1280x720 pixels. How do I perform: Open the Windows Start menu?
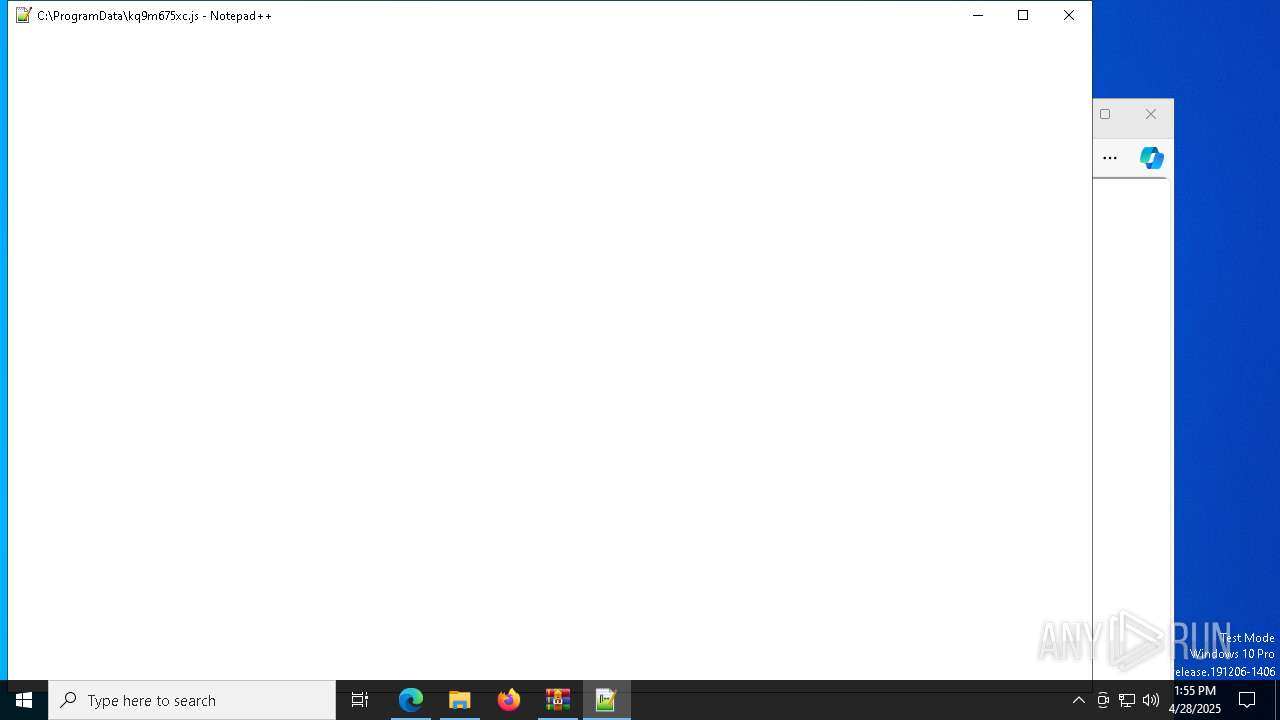point(24,700)
